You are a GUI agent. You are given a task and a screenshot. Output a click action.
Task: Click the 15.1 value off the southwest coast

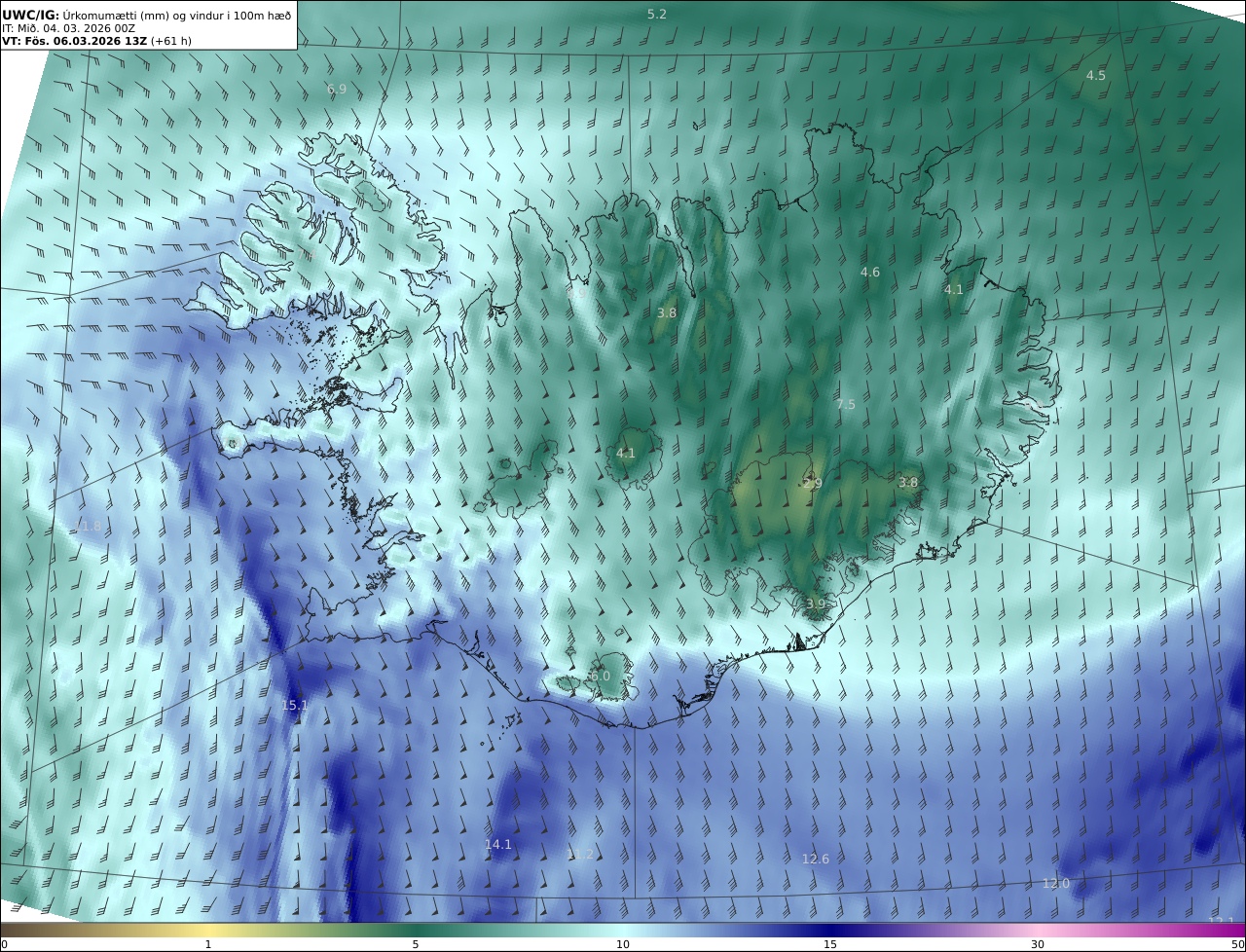[295, 706]
